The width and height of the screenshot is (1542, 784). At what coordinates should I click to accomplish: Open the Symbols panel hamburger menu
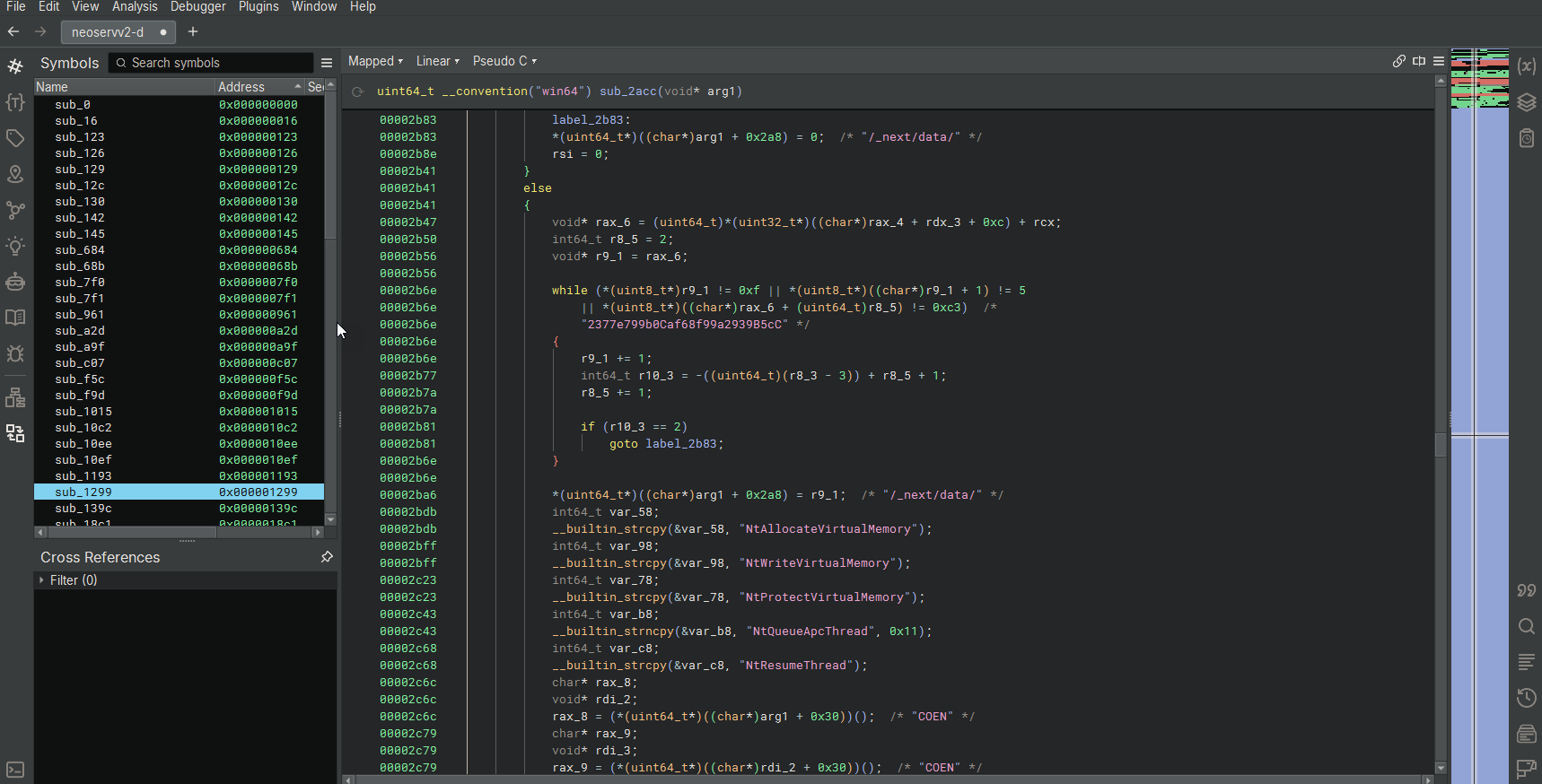click(327, 63)
